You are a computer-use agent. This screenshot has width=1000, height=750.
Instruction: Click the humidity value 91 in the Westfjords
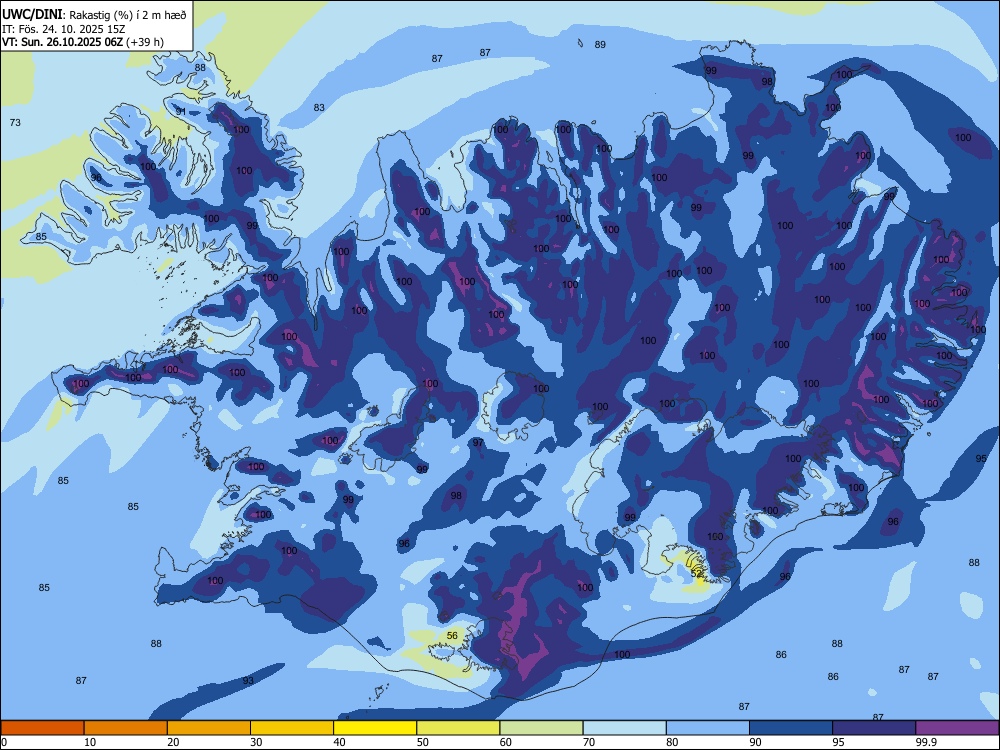[x=181, y=112]
